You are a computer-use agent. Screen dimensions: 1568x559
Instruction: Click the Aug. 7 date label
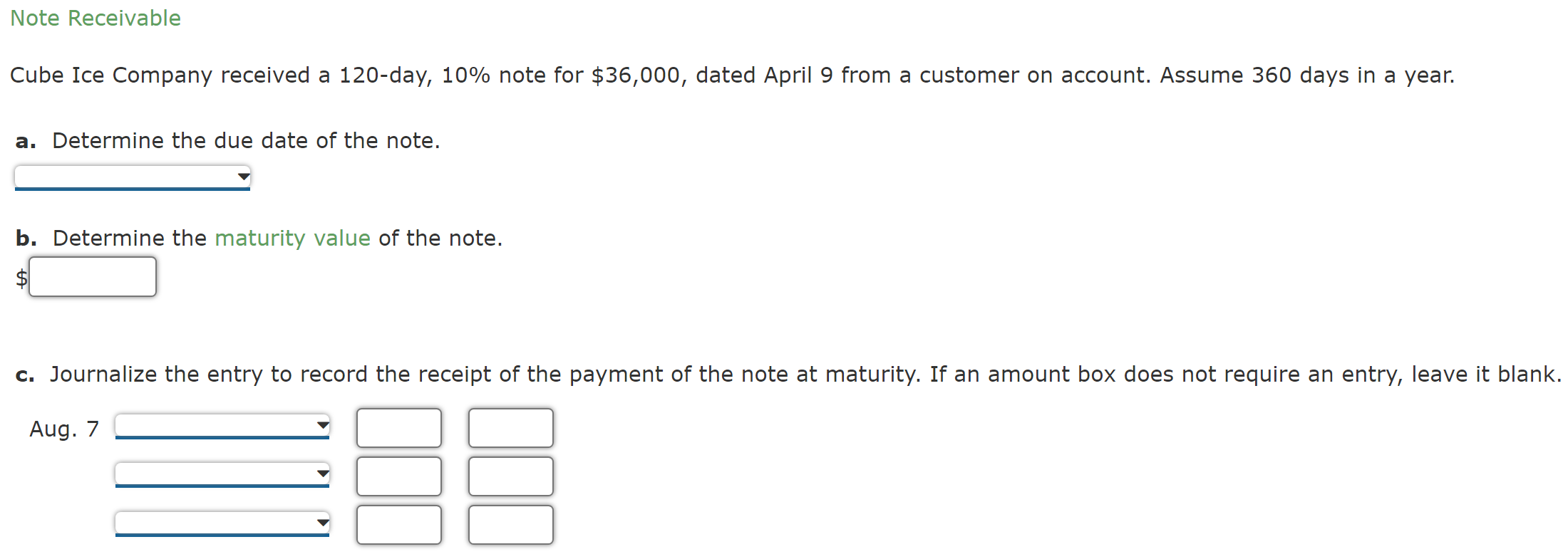point(63,427)
